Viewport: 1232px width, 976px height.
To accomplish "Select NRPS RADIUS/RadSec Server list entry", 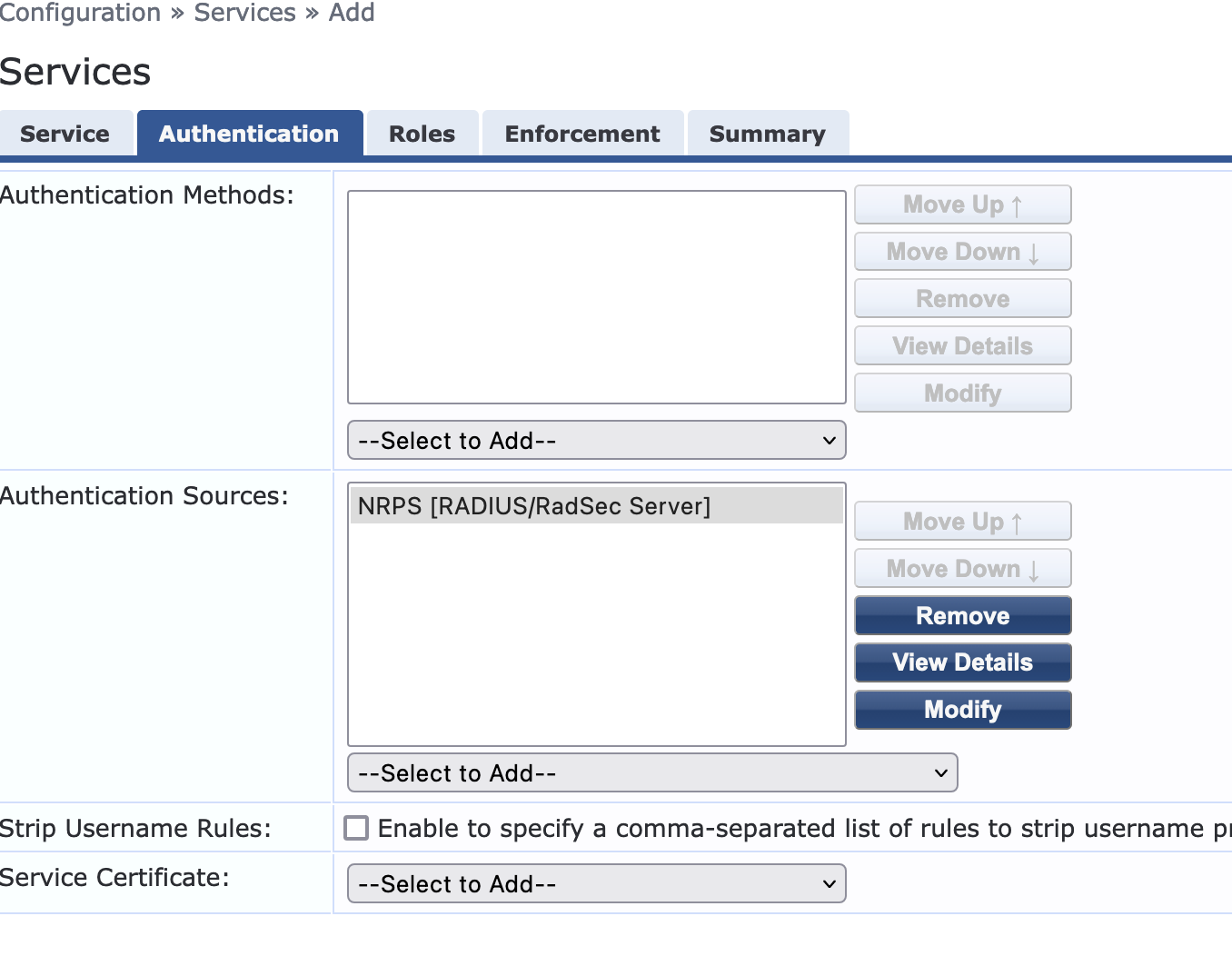I will (x=534, y=506).
